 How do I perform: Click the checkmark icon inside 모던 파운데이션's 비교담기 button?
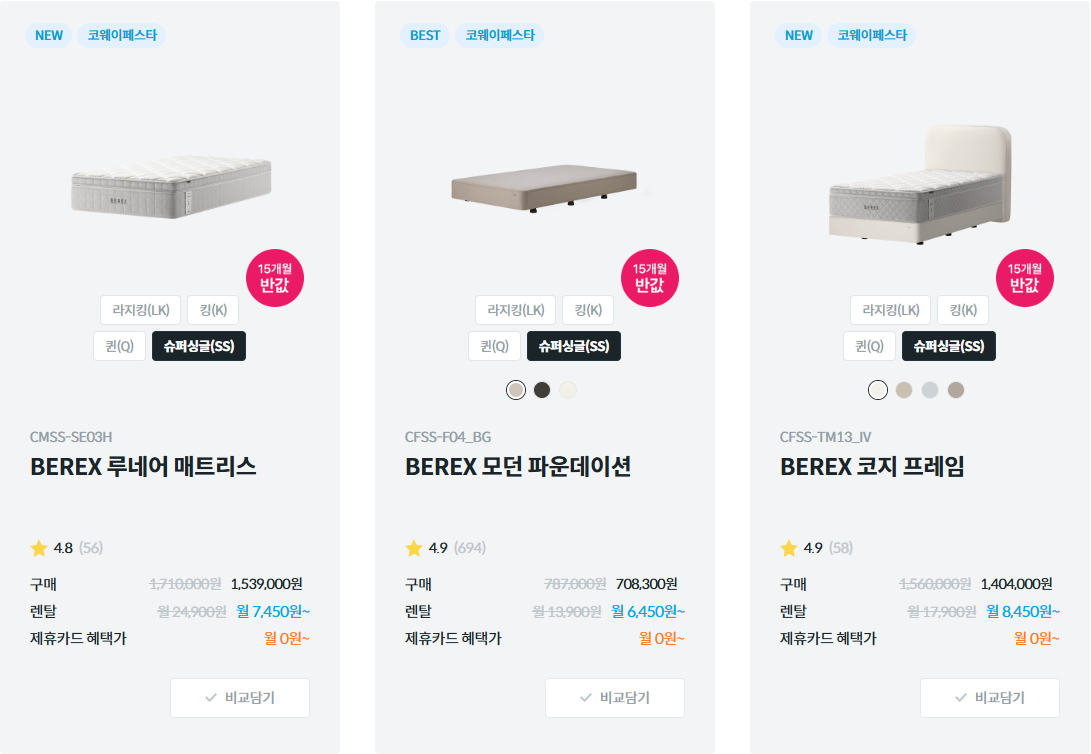tap(583, 697)
